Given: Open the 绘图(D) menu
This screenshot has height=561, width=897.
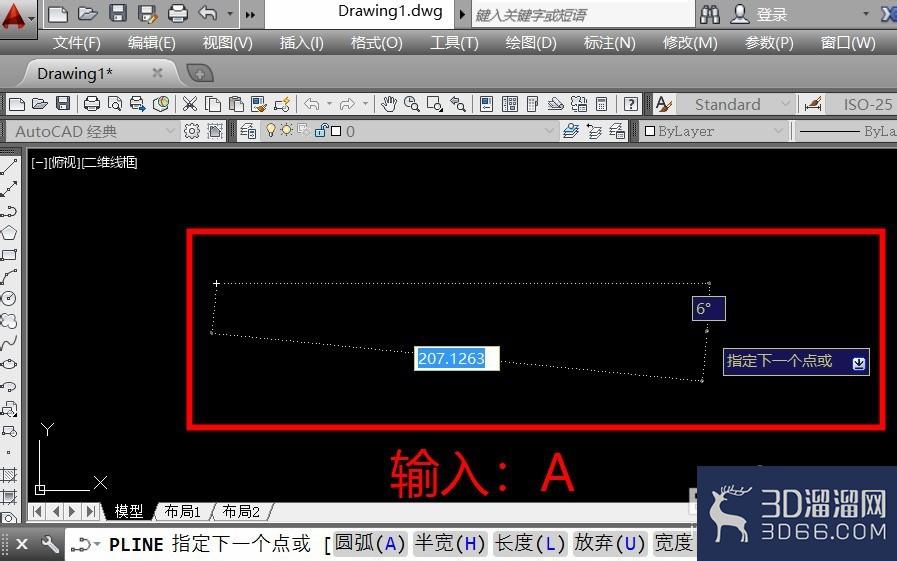Looking at the screenshot, I should pyautogui.click(x=530, y=43).
